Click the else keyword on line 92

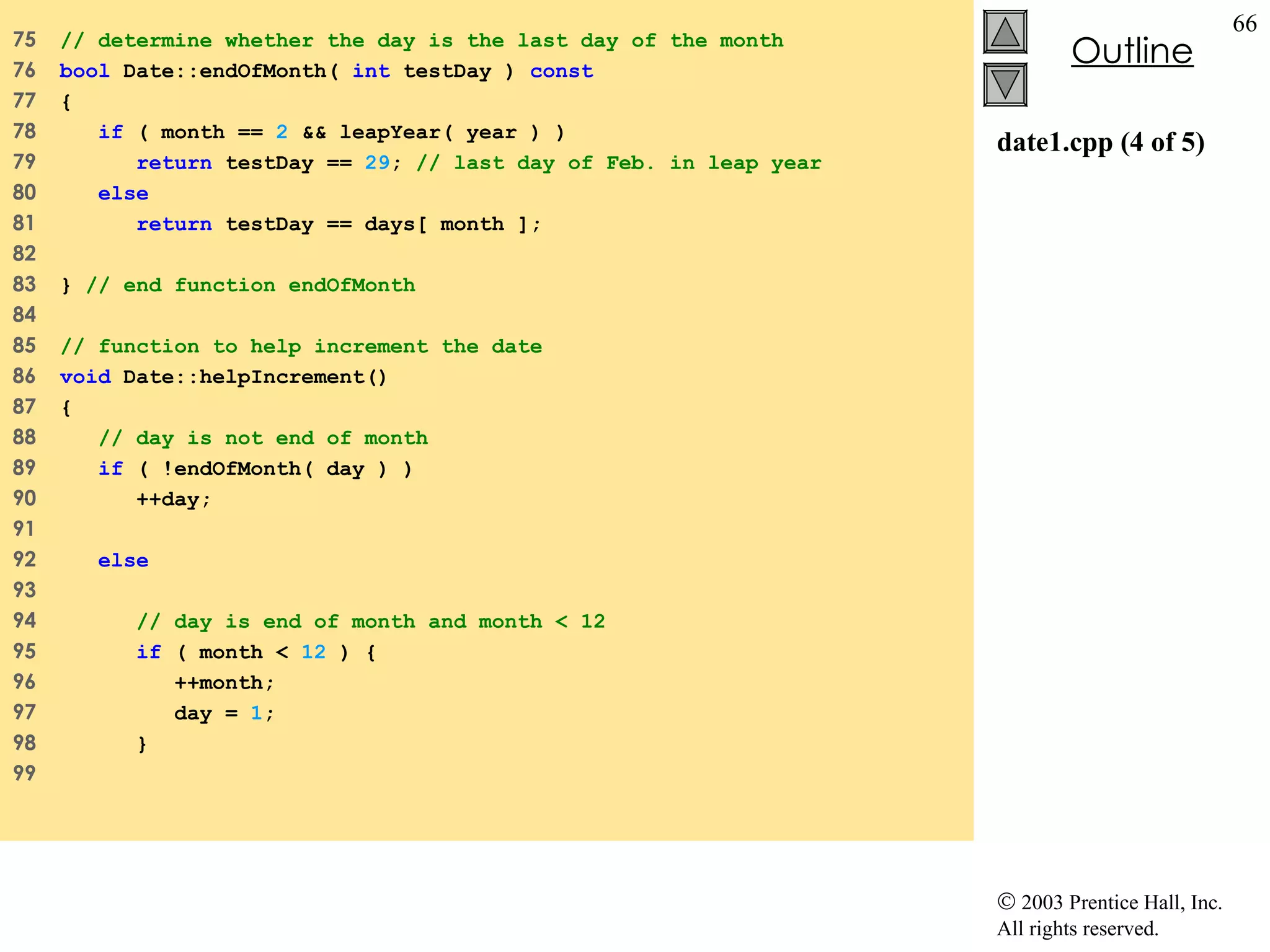(x=123, y=560)
